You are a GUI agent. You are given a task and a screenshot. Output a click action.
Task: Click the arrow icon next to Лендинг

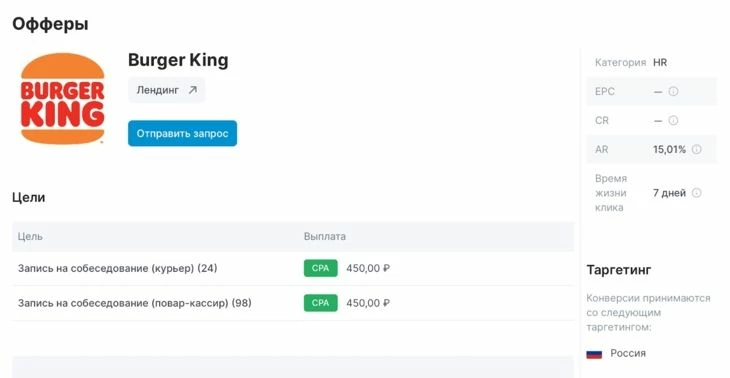pyautogui.click(x=193, y=90)
